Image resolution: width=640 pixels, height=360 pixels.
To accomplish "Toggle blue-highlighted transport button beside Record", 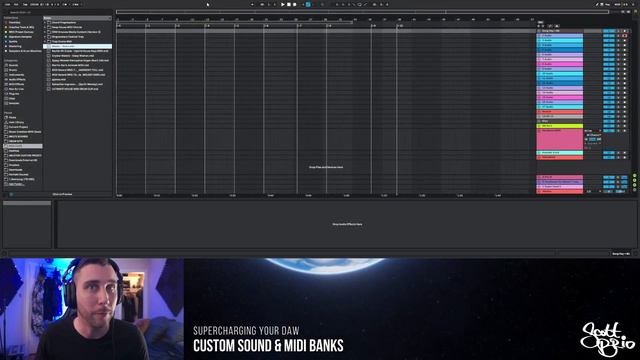I will 308,4.
